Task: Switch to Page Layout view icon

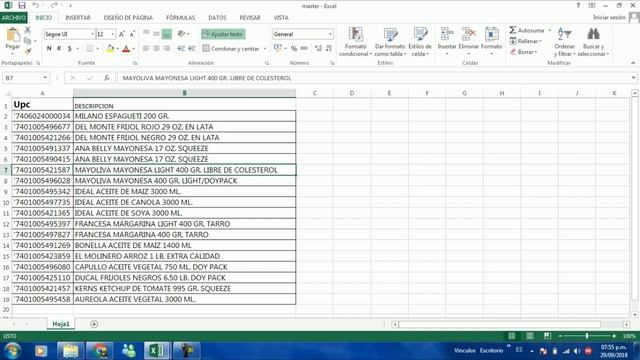Action: [x=529, y=336]
